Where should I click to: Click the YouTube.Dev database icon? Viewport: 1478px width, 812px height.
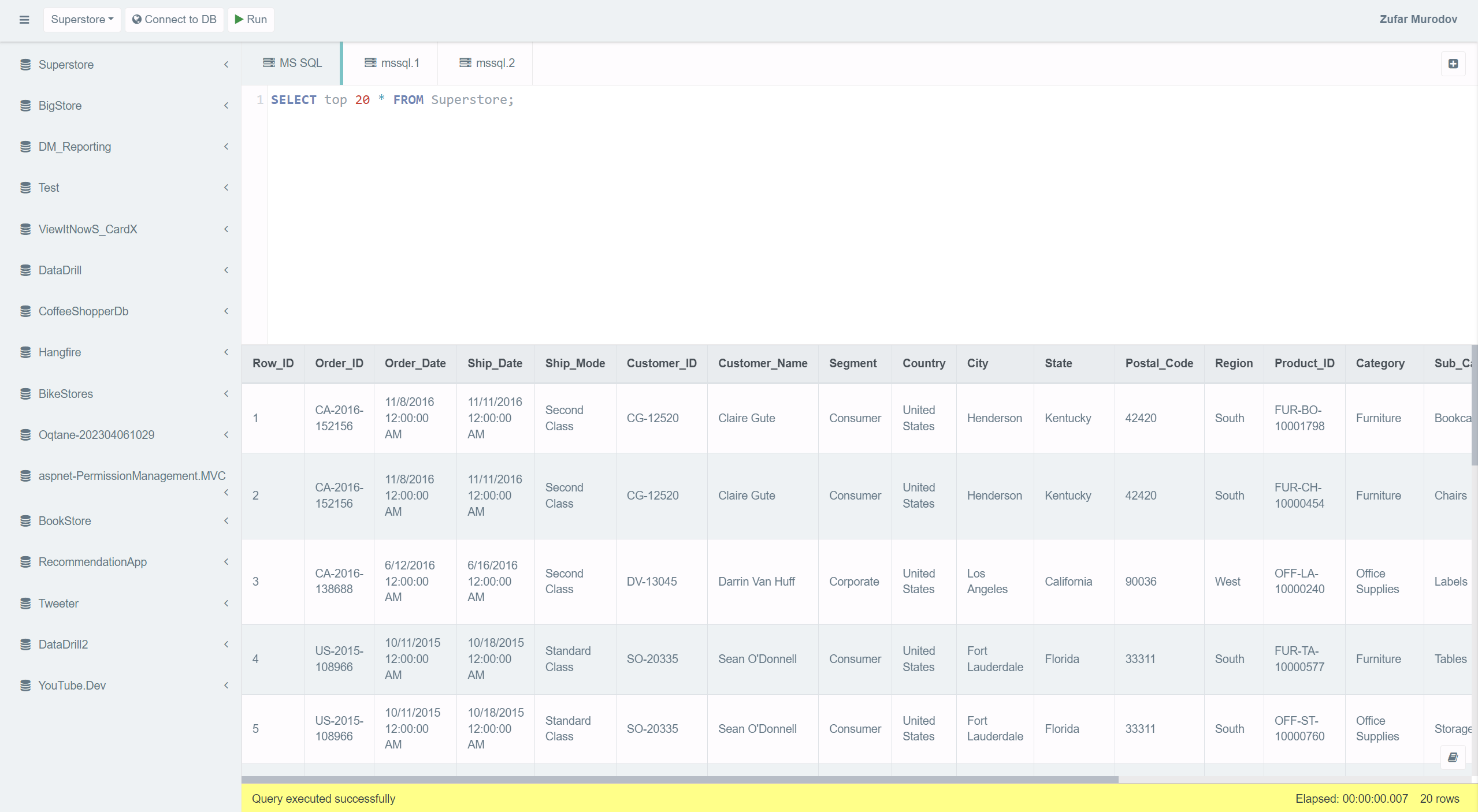pos(25,686)
